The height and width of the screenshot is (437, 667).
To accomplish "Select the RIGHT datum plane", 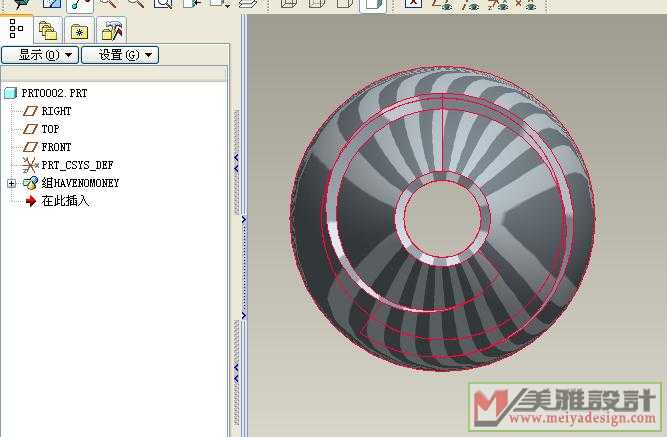I will (x=56, y=111).
